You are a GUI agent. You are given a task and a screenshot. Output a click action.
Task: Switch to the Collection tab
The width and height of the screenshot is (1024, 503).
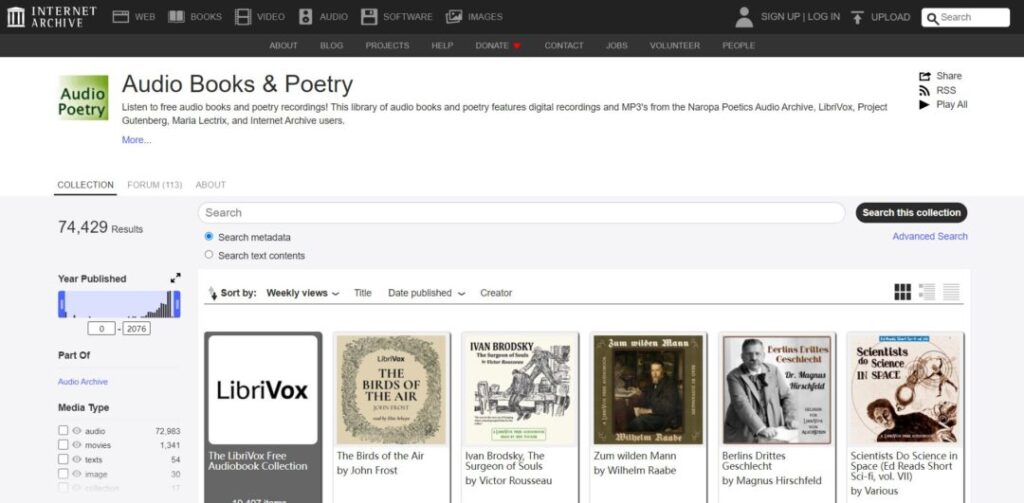point(86,185)
